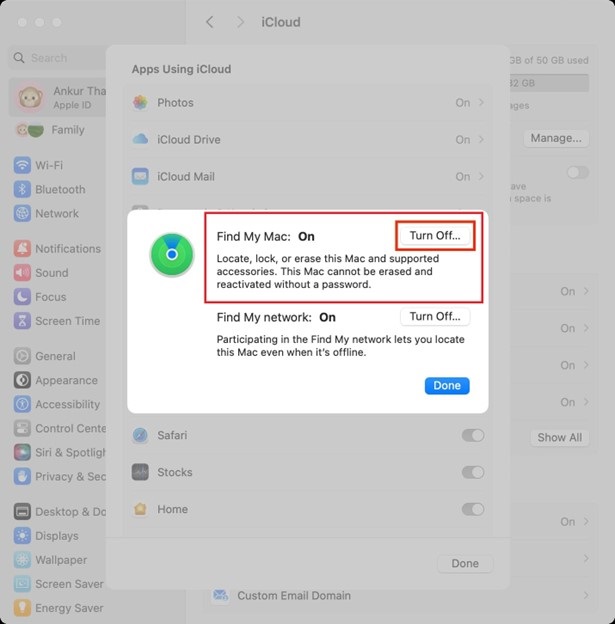
Task: Go back with the left arrow
Action: (210, 22)
